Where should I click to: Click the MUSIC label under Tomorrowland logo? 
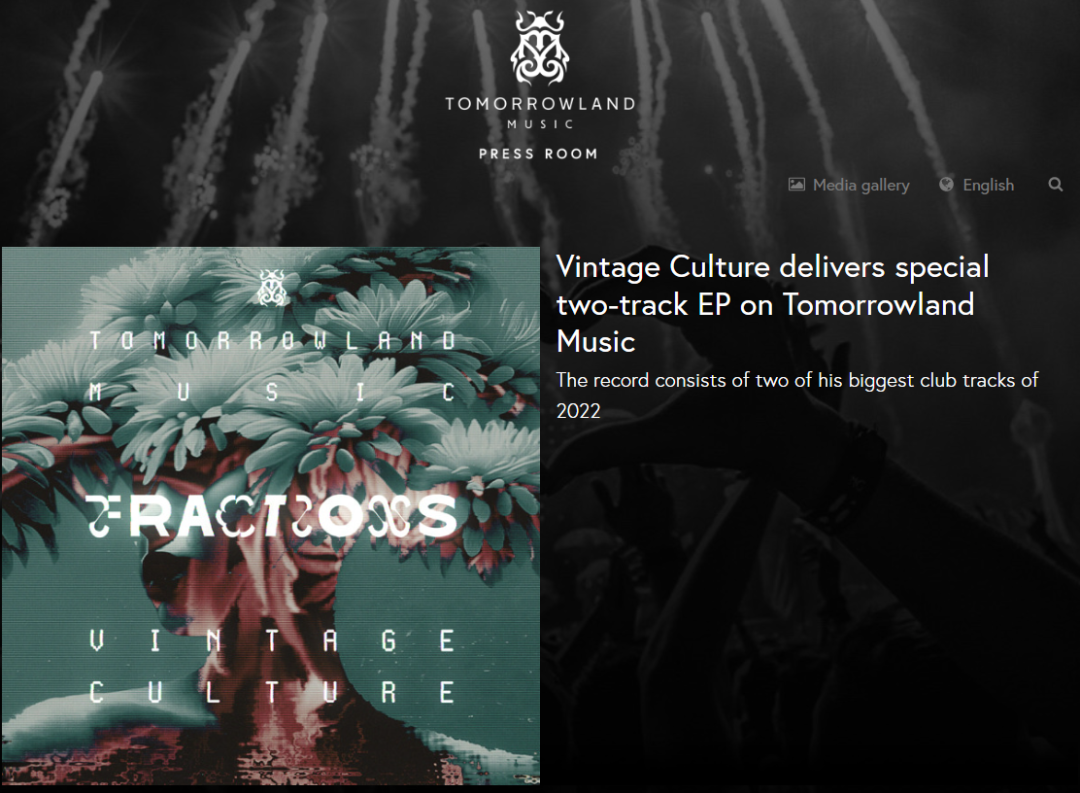540,124
